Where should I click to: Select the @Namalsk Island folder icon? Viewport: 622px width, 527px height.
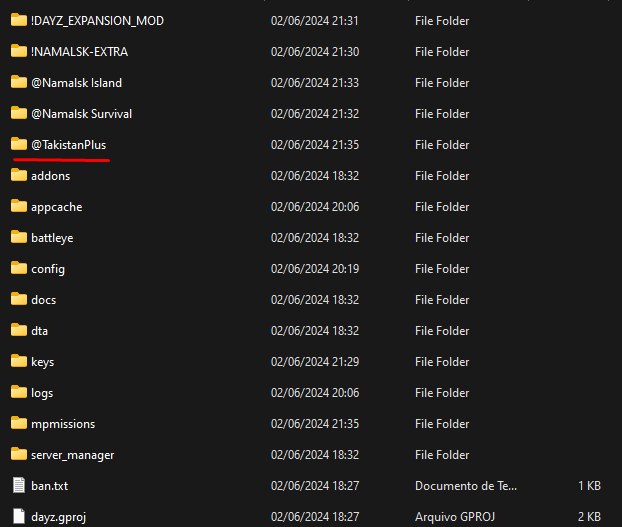pos(19,82)
